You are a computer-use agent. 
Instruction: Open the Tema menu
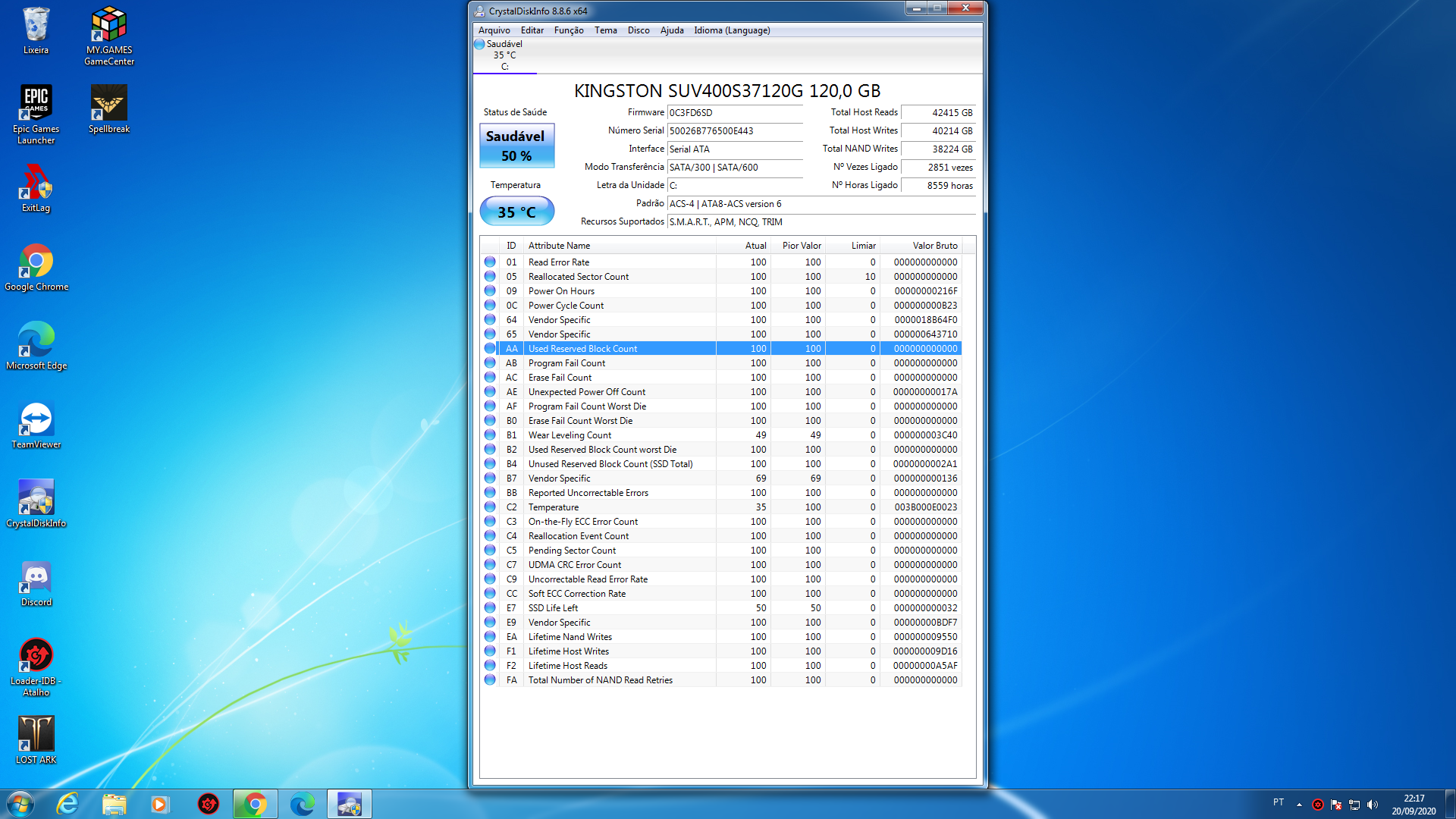[x=605, y=30]
